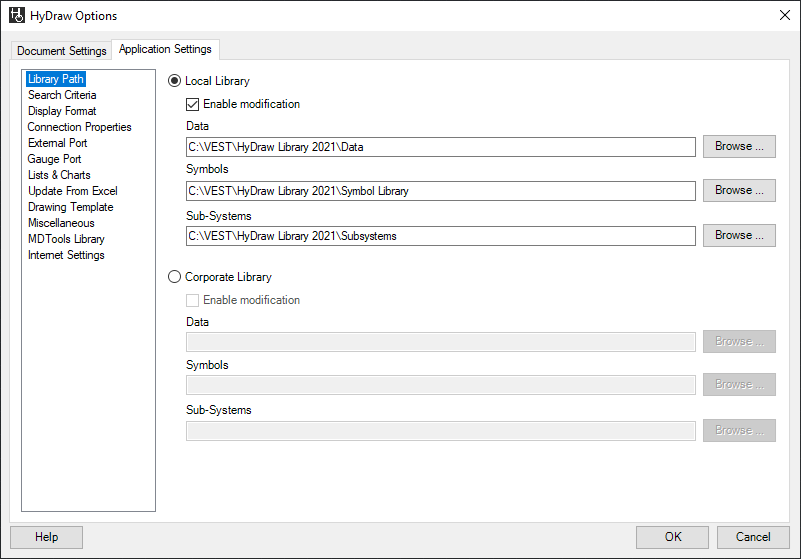Open MDTools Library settings

66,239
